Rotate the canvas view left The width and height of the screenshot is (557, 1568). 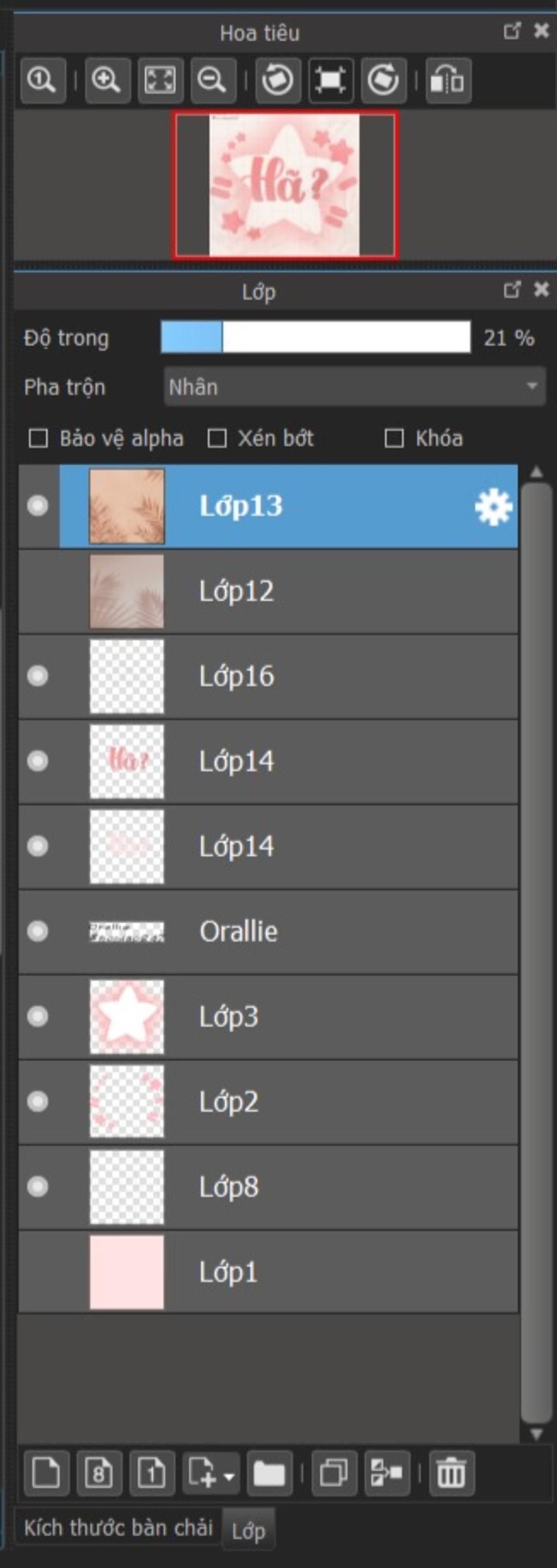tap(278, 80)
